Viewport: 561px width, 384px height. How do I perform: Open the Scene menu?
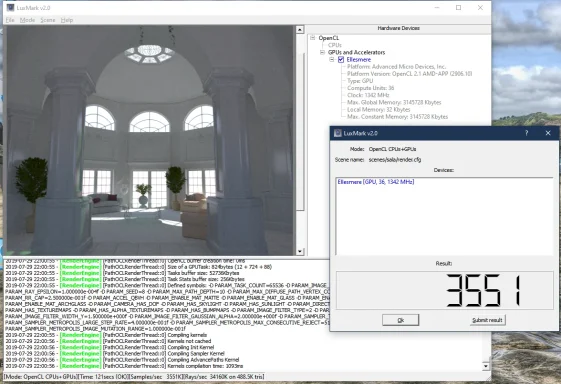48,20
